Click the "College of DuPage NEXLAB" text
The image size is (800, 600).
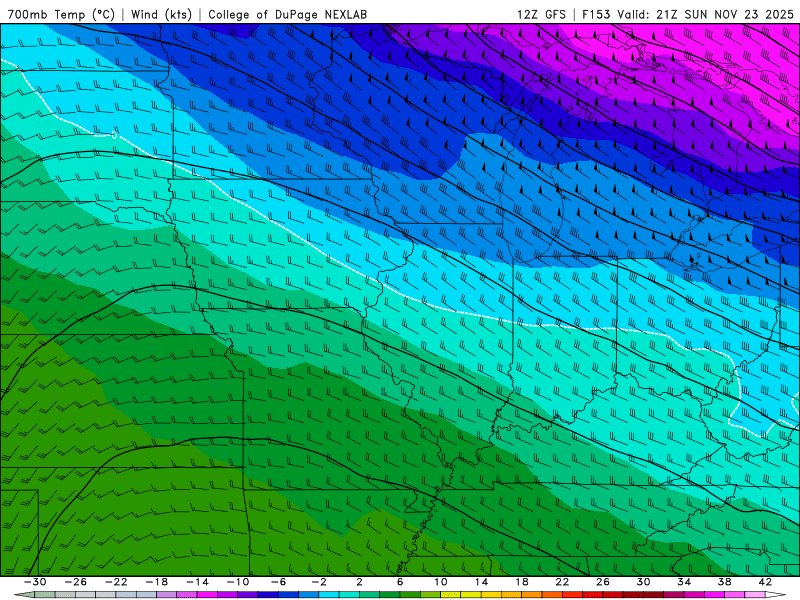287,14
